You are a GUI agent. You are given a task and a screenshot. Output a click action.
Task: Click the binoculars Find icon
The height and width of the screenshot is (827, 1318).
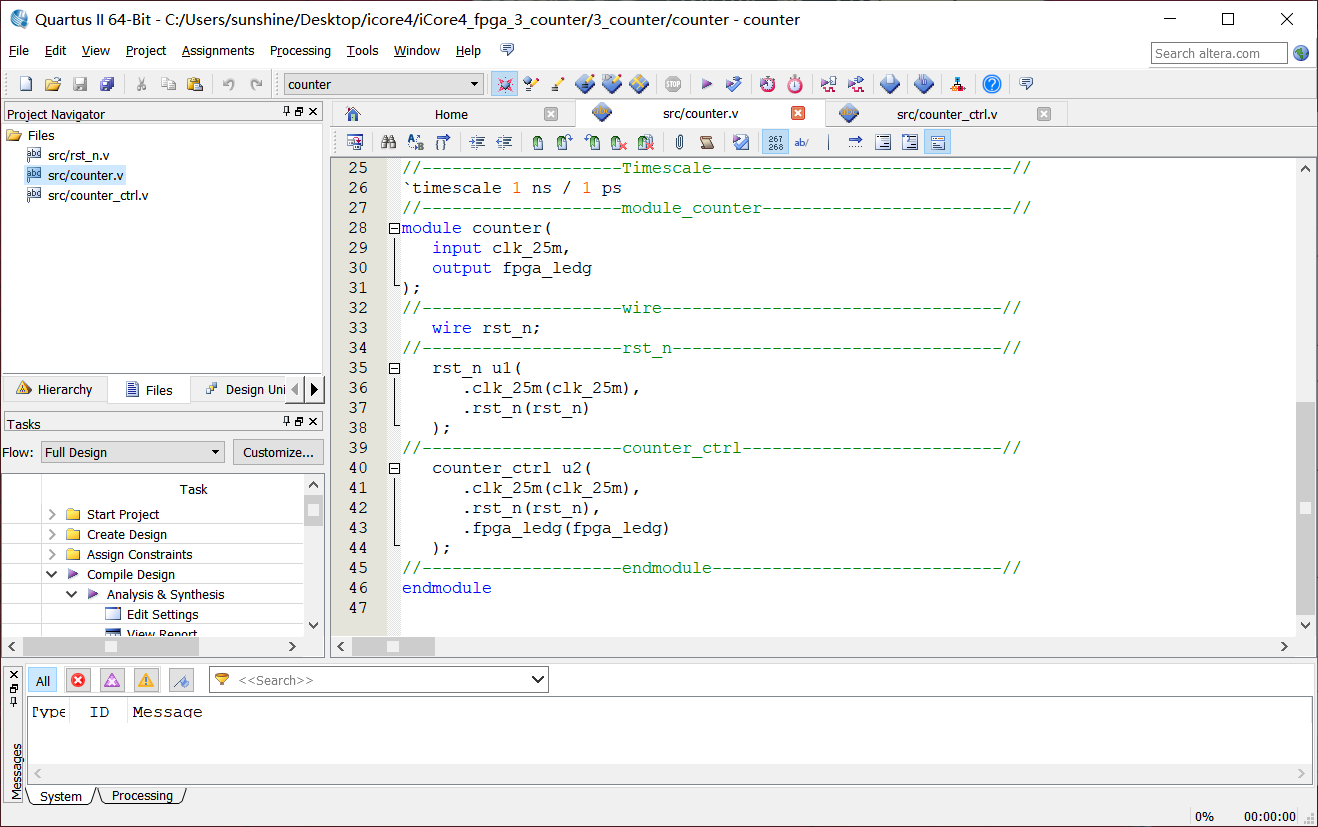(x=389, y=143)
